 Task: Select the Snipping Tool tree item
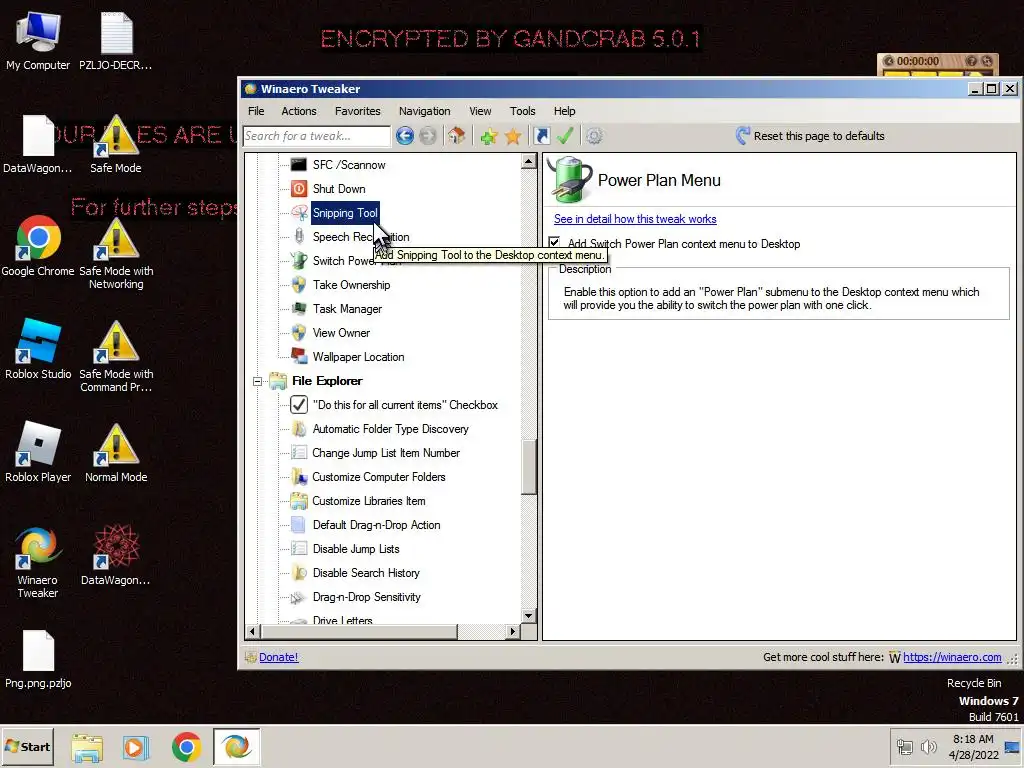point(345,213)
